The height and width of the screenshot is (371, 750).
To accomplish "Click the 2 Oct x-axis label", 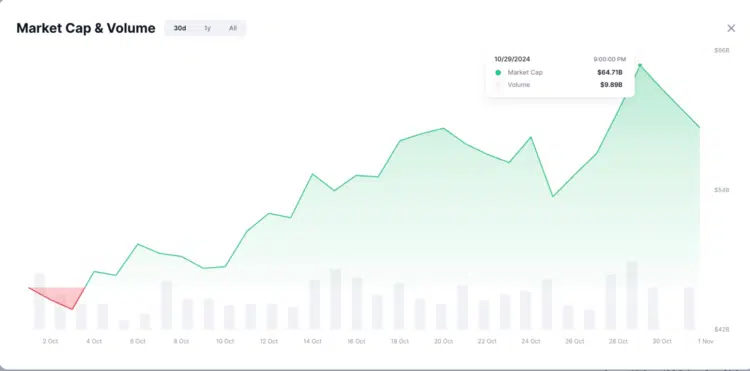I will pos(50,341).
